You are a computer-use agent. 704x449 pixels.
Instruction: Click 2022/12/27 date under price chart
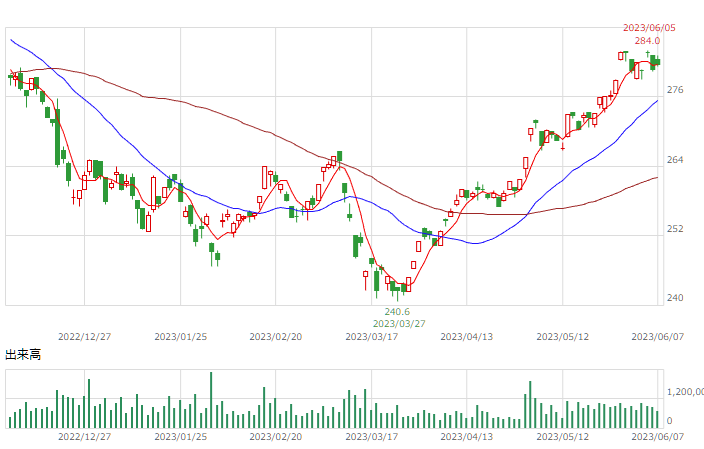coord(84,337)
